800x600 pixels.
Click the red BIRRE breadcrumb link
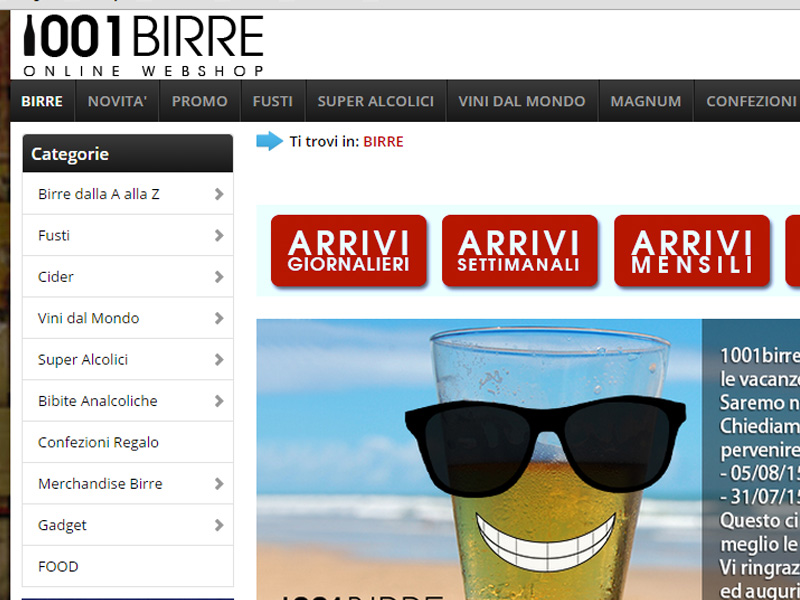click(383, 142)
